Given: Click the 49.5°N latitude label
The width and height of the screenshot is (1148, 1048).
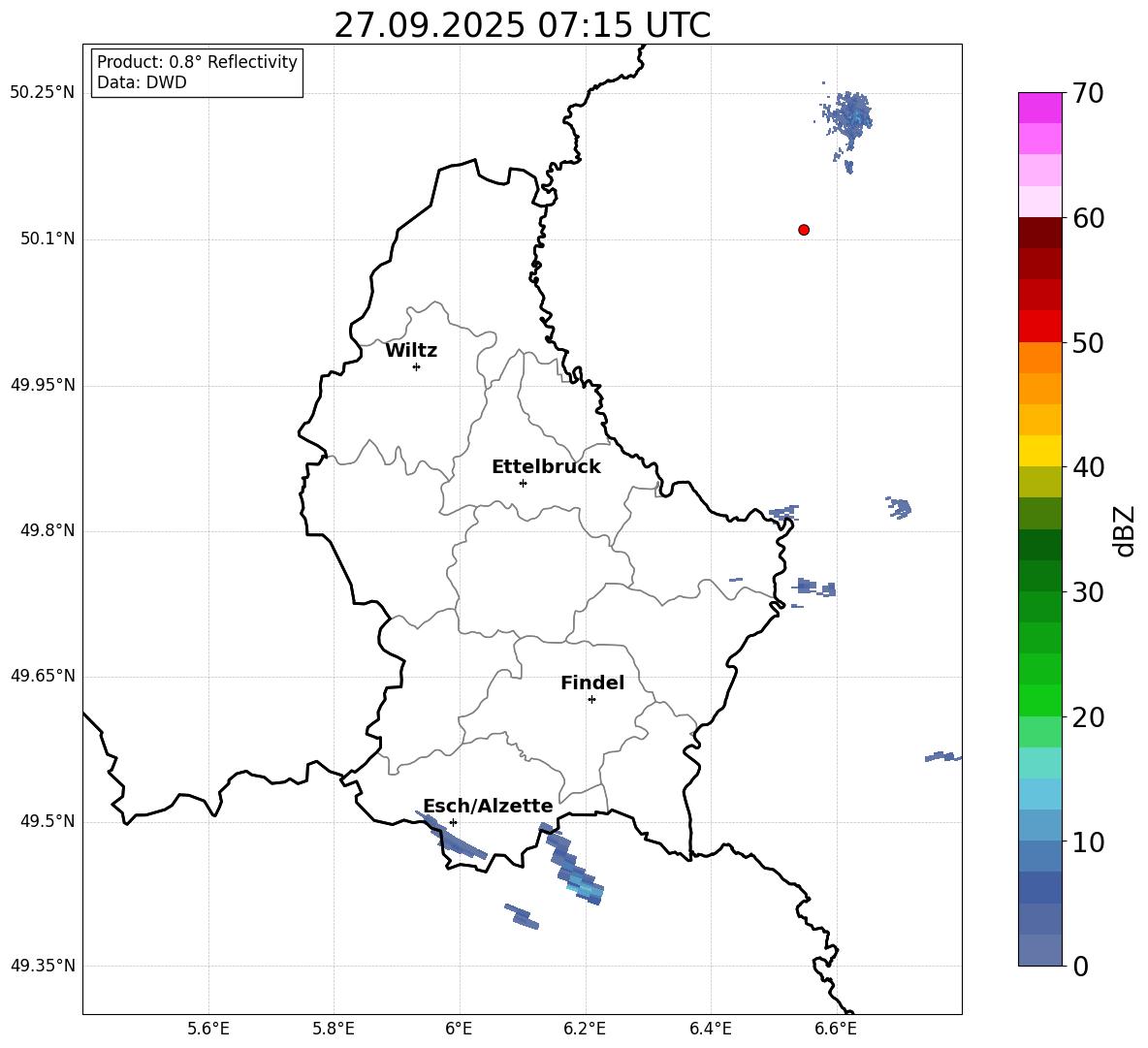Looking at the screenshot, I should pos(48,821).
